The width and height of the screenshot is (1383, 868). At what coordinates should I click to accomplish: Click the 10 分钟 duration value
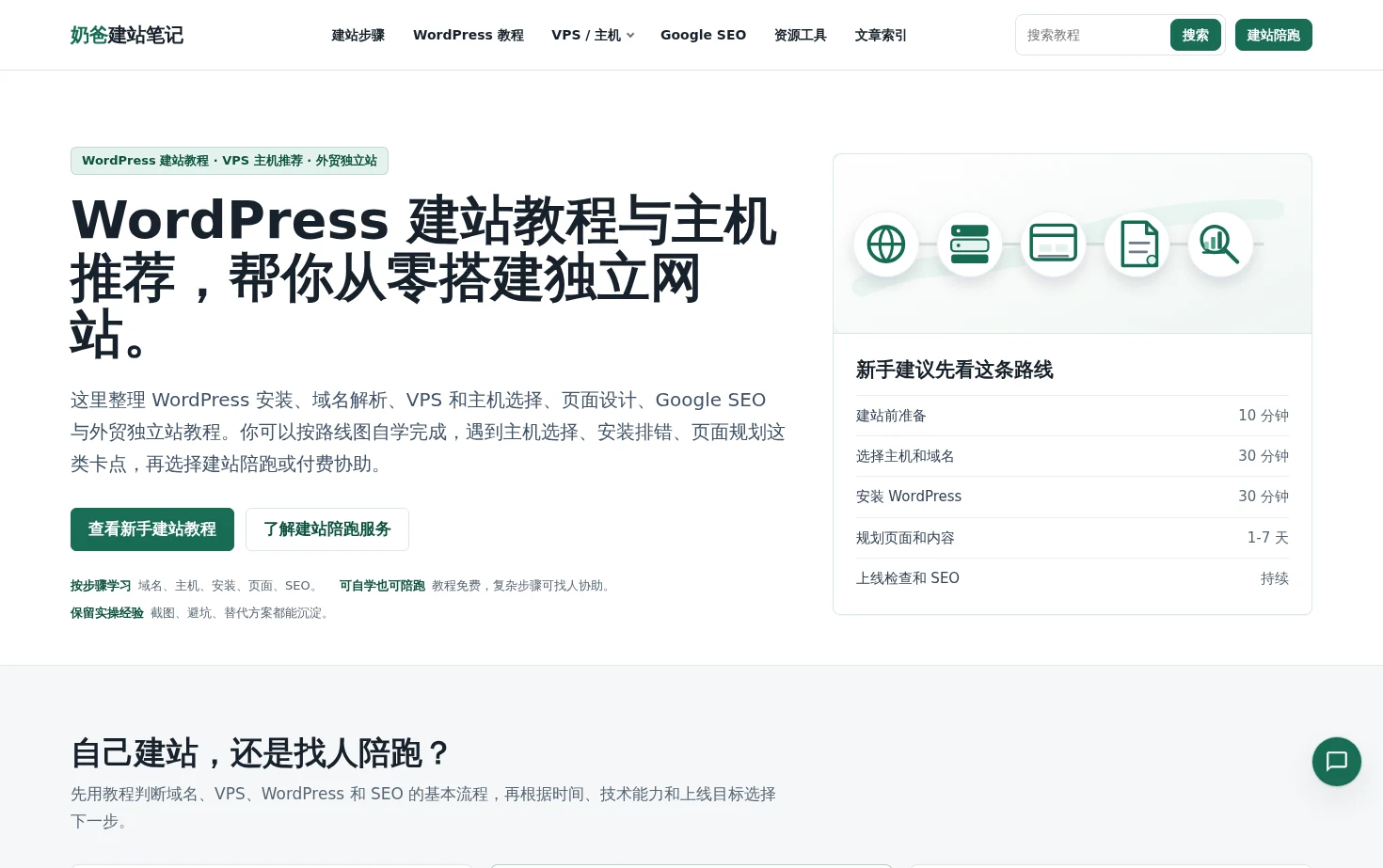click(1264, 416)
